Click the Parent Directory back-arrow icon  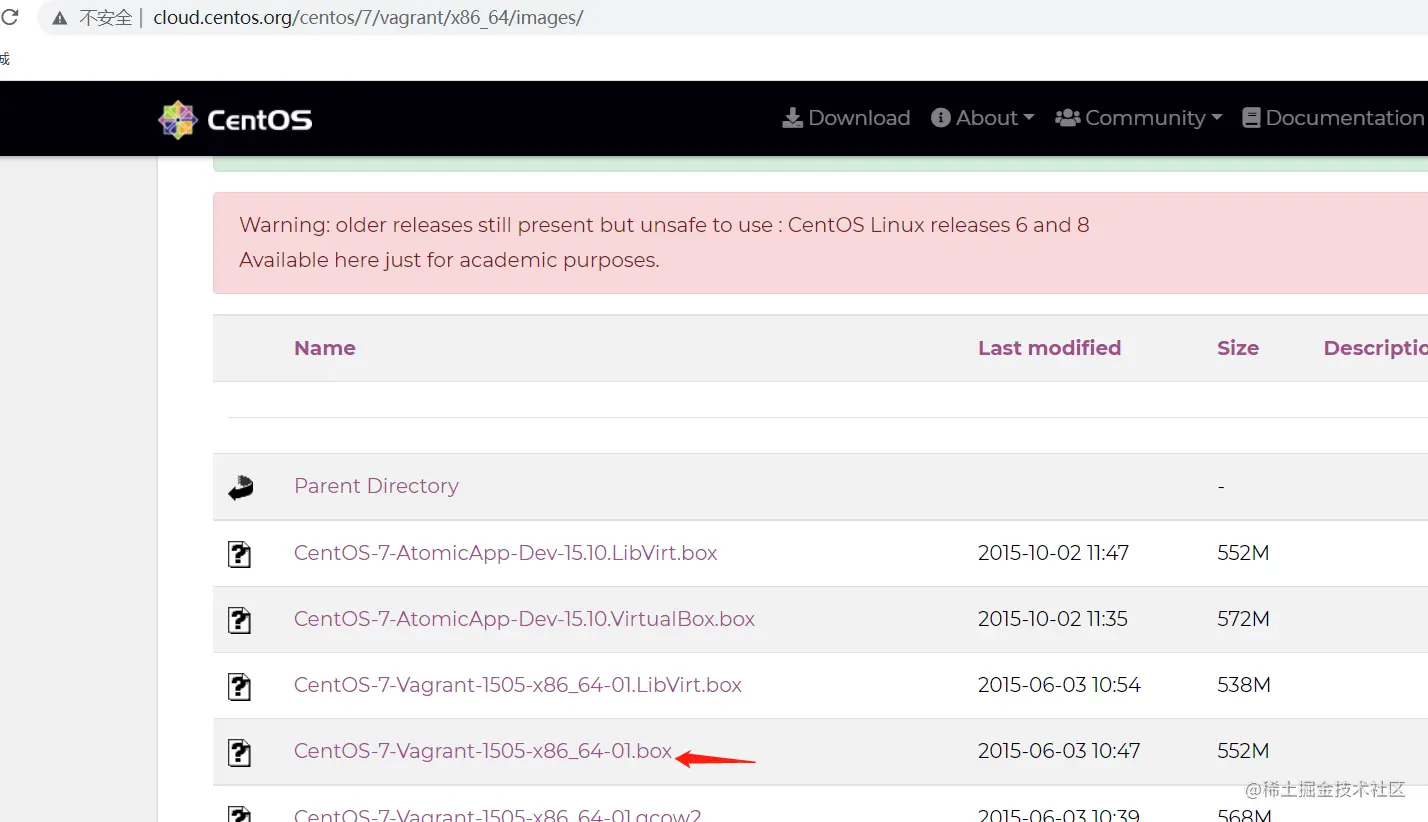pos(240,487)
